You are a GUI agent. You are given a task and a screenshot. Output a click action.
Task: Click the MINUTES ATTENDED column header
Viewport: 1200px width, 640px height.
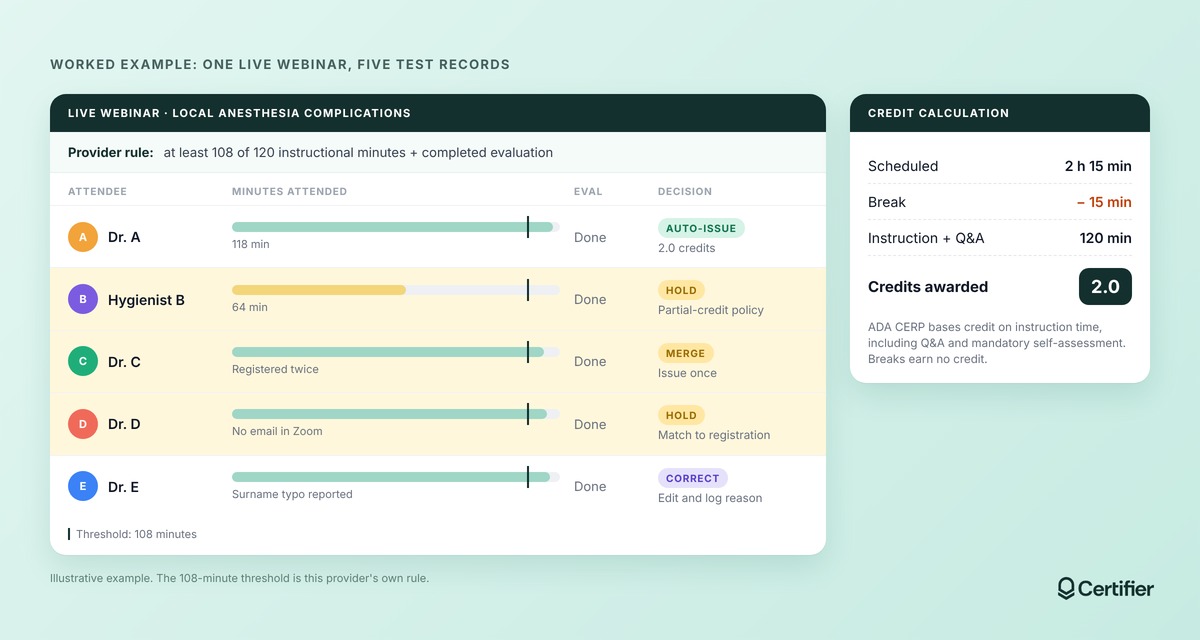tap(289, 191)
